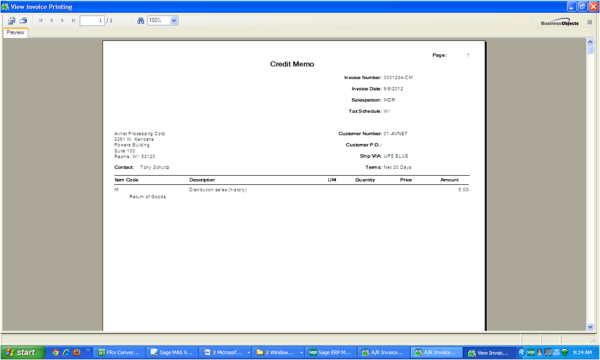Click the View Invoic... taskbar button
The width and height of the screenshot is (600, 360).
(x=489, y=352)
